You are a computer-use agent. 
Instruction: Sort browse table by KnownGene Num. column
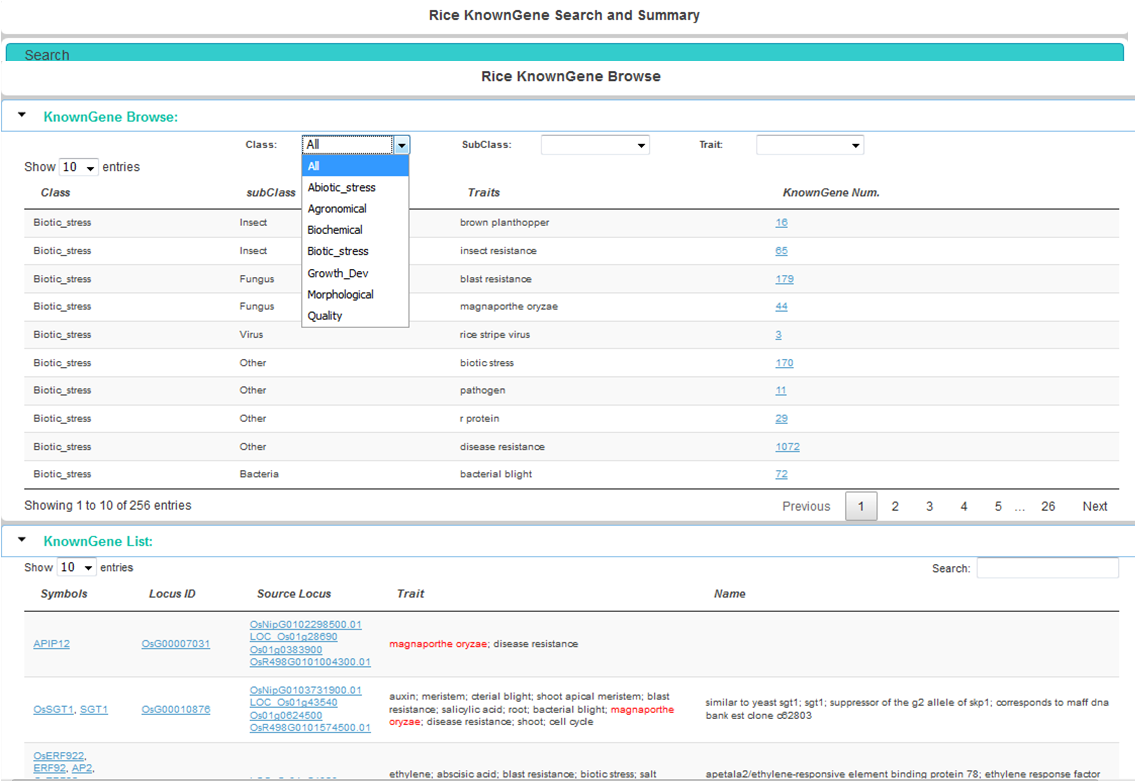pyautogui.click(x=831, y=193)
